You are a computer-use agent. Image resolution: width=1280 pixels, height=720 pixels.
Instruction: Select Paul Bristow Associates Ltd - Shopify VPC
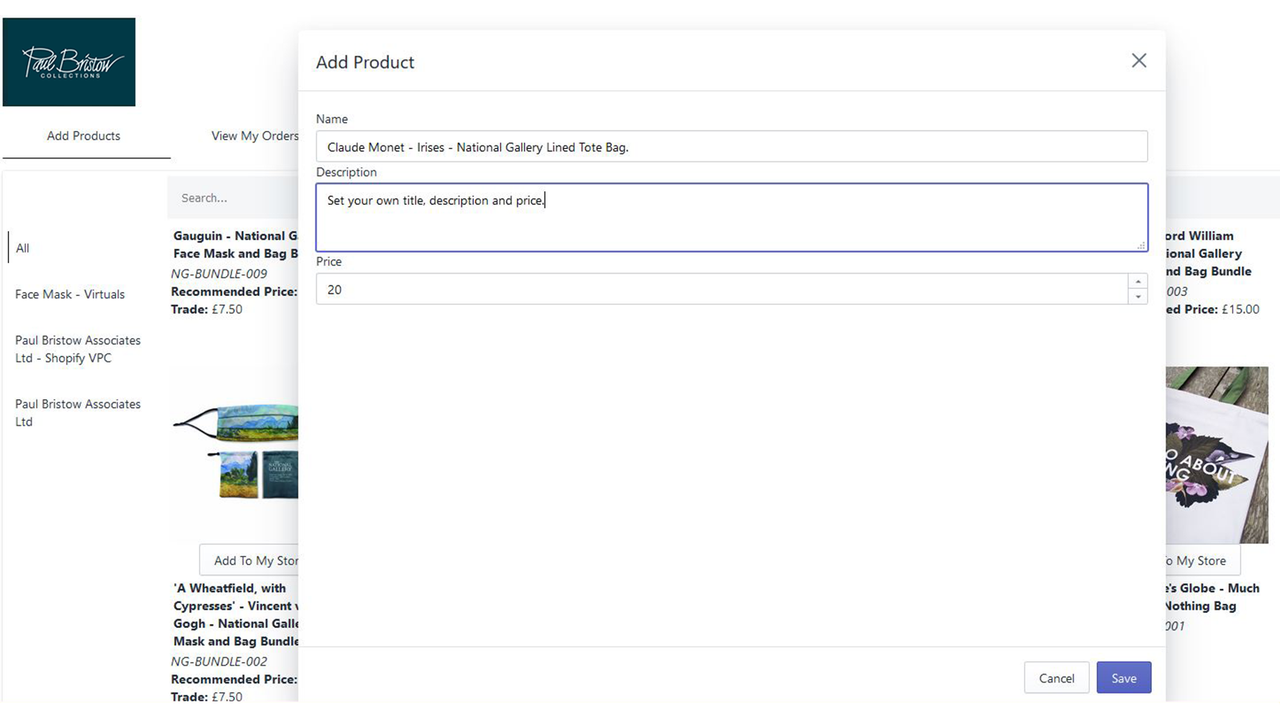click(x=78, y=349)
